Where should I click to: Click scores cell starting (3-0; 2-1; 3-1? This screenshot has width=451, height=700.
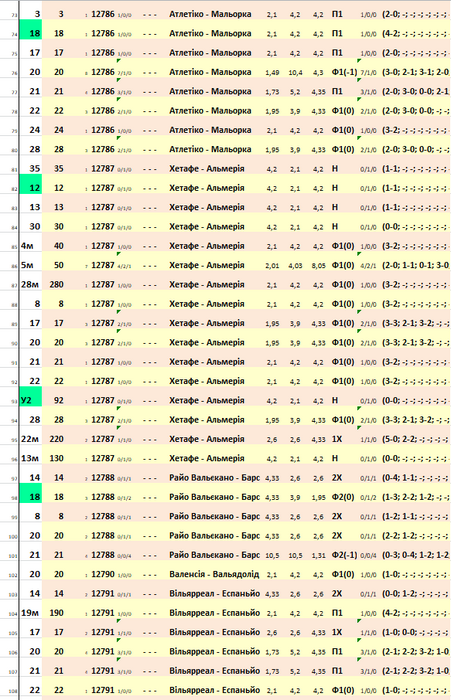[x=415, y=72]
